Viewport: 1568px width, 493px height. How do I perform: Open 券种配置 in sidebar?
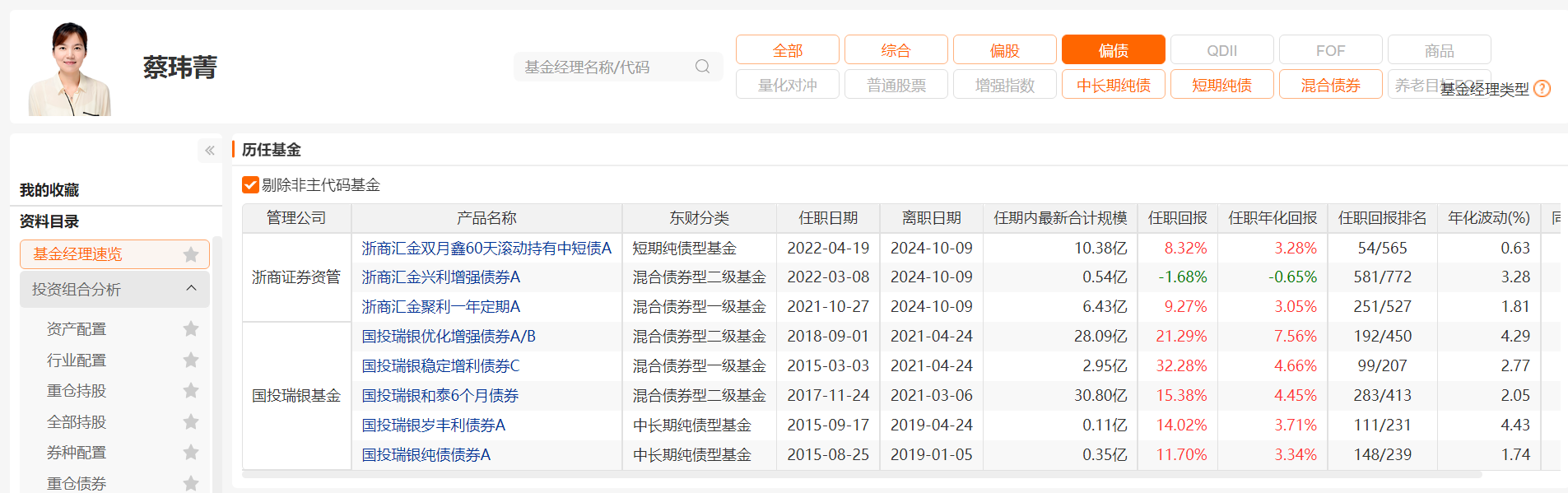pyautogui.click(x=77, y=452)
